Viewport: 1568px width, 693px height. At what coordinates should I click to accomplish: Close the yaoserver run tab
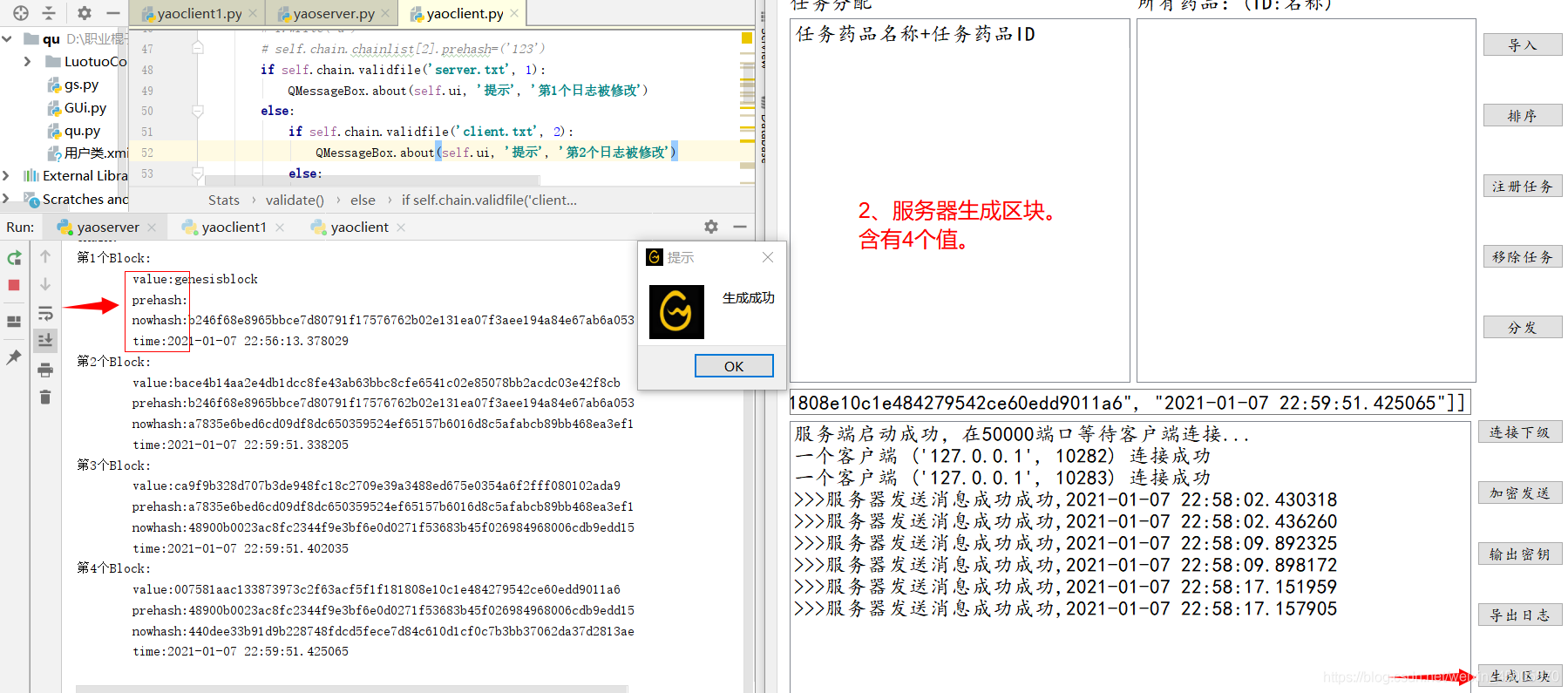pyautogui.click(x=152, y=227)
